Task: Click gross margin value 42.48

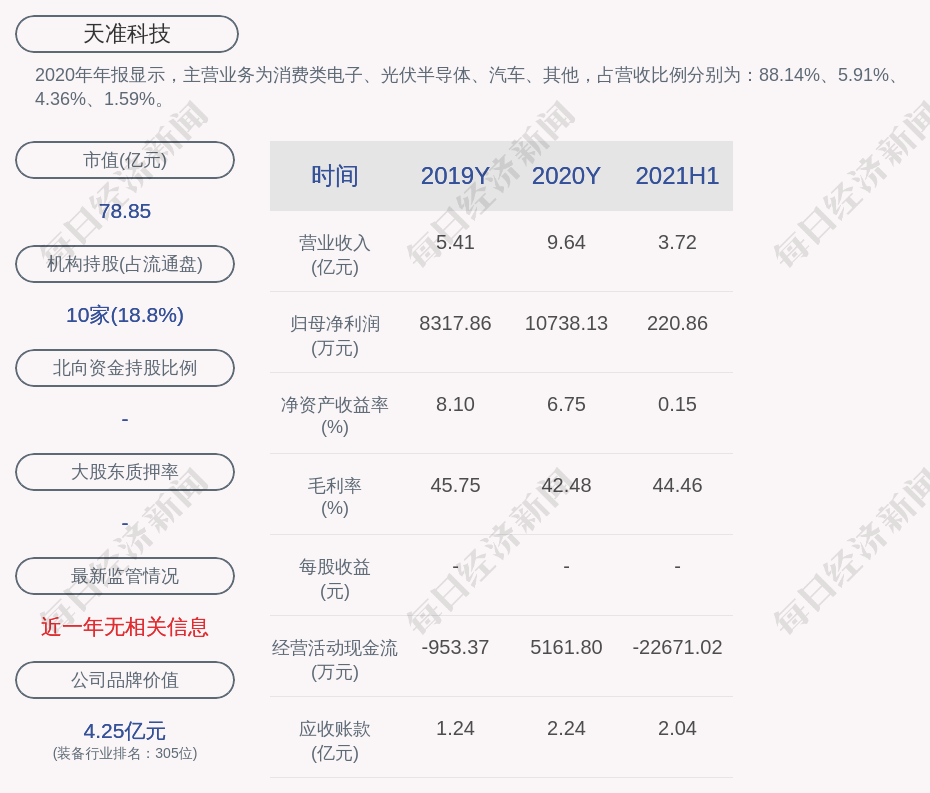Action: point(566,485)
